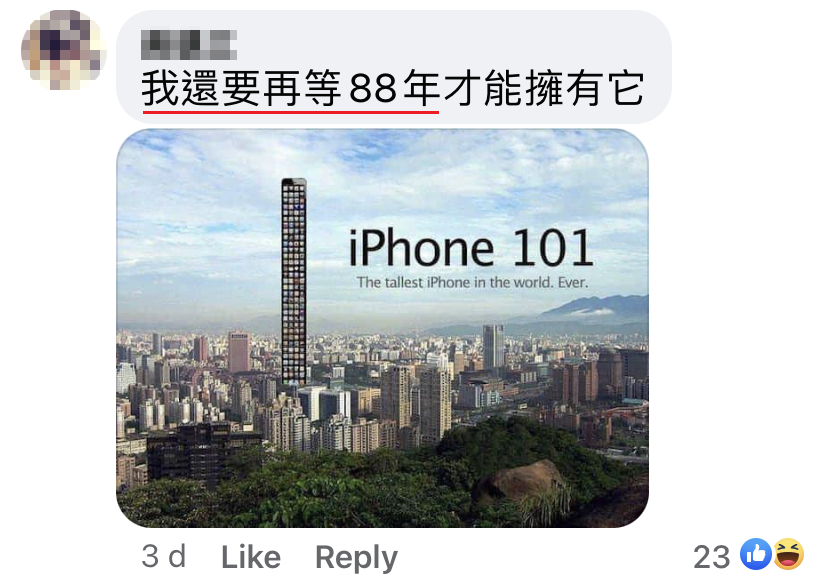Click the Chinese comment text
This screenshot has width=828, height=581.
392,87
